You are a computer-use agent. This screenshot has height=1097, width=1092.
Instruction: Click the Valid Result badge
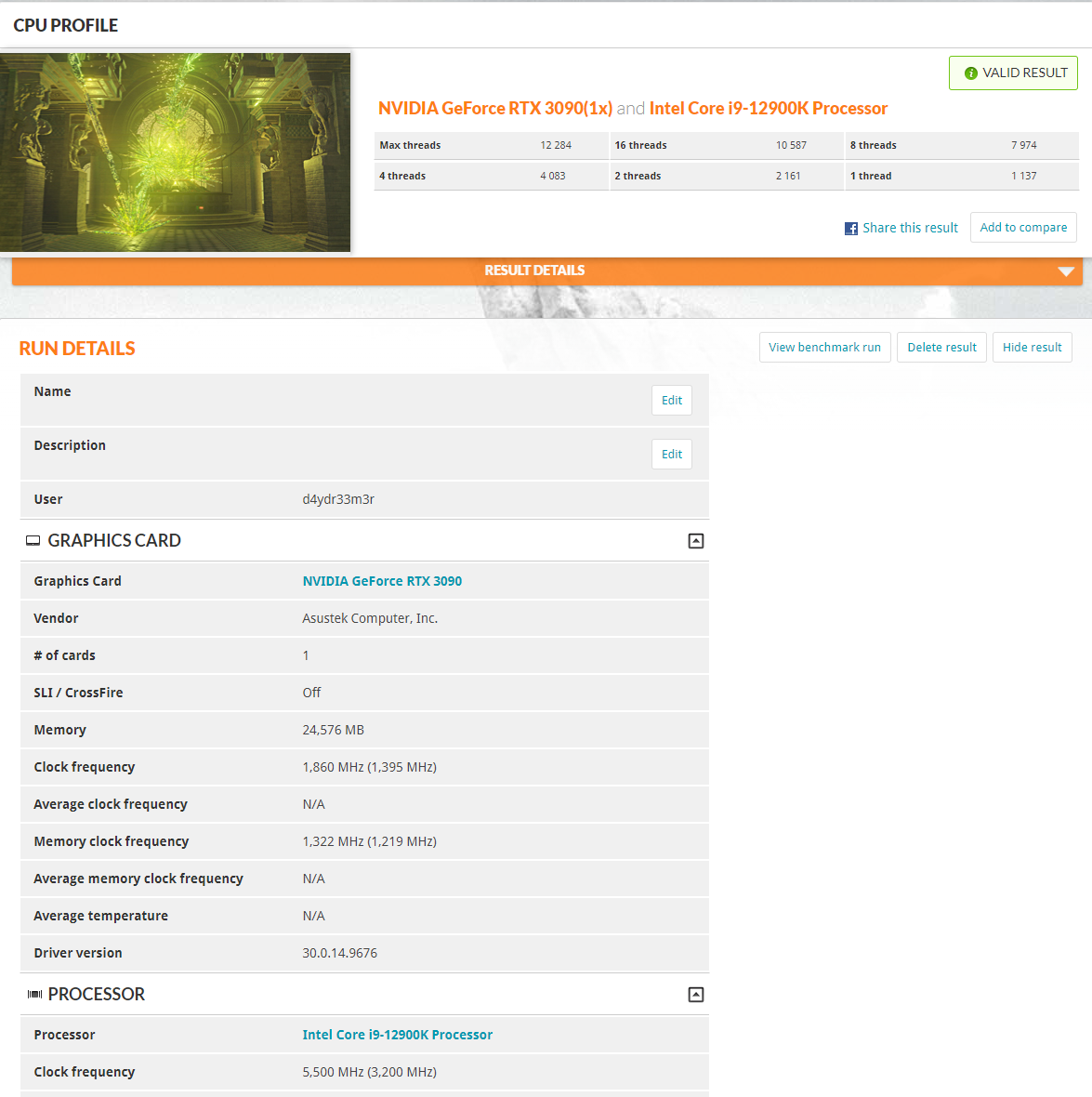[1013, 73]
